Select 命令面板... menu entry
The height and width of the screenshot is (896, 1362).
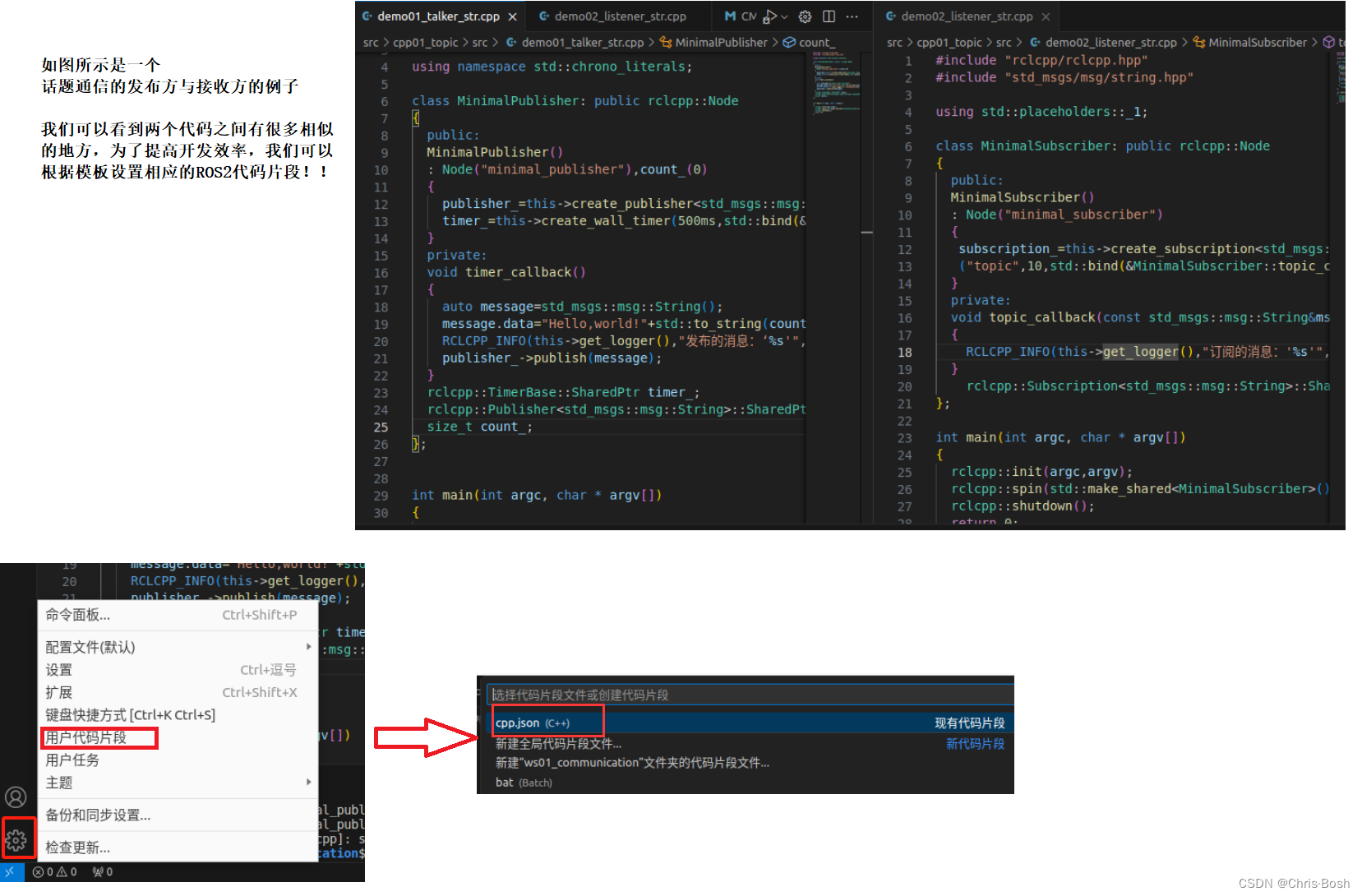[x=178, y=615]
